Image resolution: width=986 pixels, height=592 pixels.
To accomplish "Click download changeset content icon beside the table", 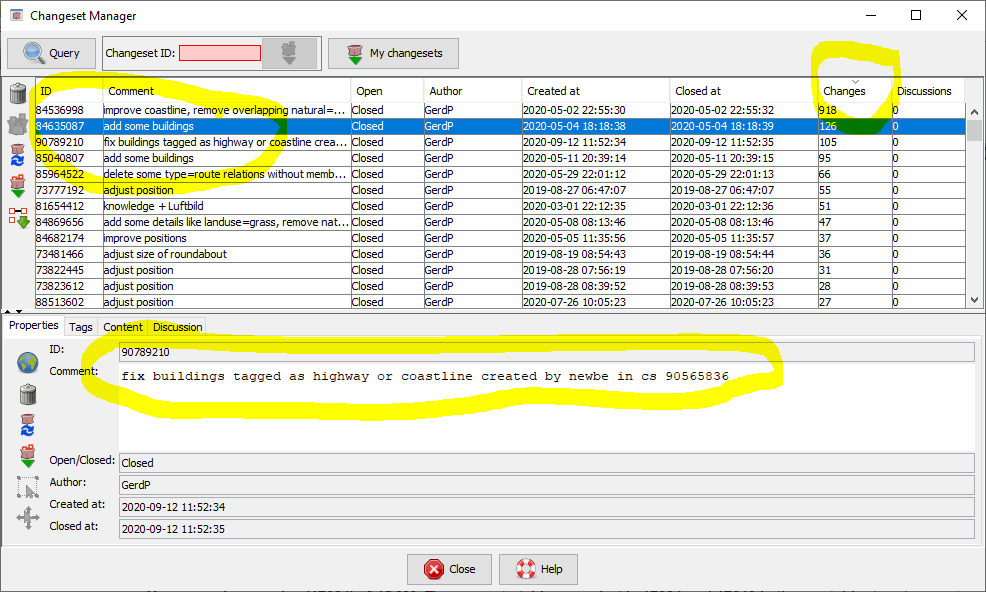I will [x=18, y=186].
